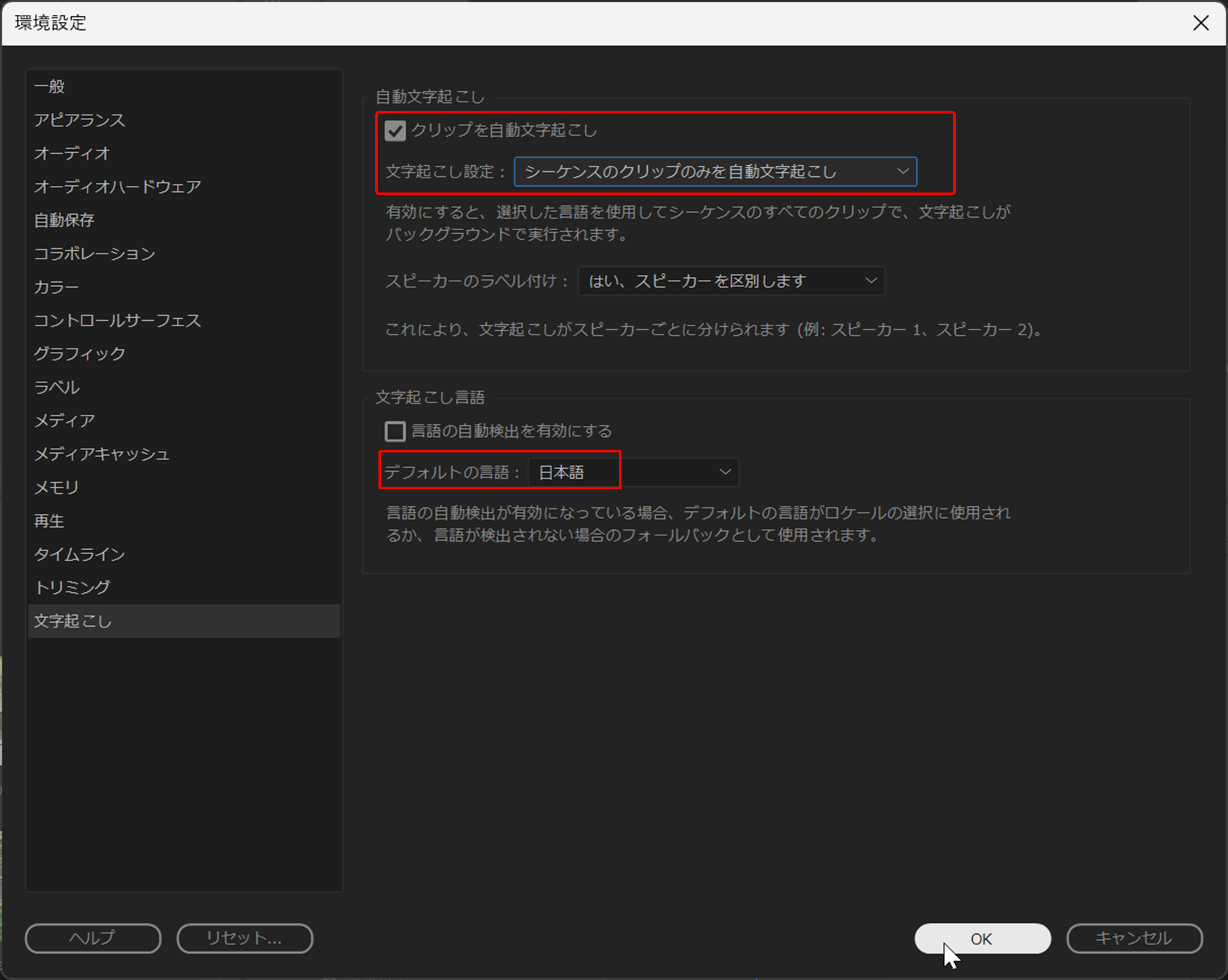The height and width of the screenshot is (980, 1228).
Task: Enable 言語の自動検出を有効にする option
Action: (x=393, y=430)
